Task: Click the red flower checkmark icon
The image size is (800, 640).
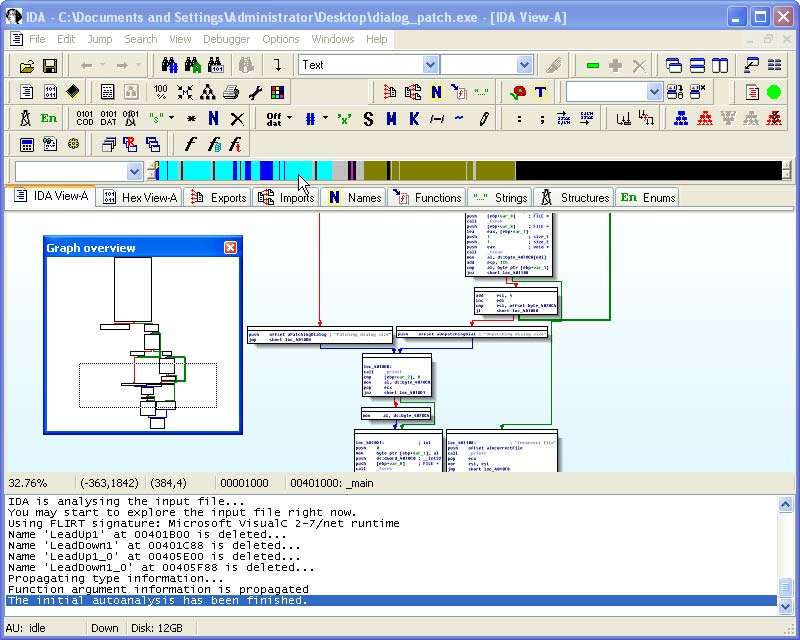Action: click(518, 92)
